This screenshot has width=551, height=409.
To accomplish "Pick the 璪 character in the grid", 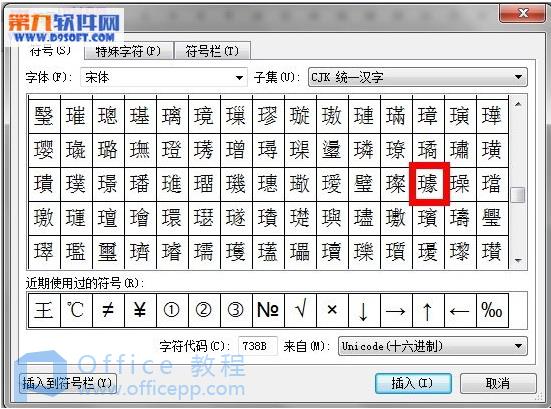I will coord(460,184).
